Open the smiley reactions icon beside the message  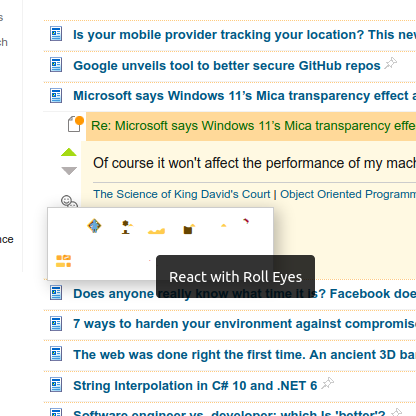69,201
